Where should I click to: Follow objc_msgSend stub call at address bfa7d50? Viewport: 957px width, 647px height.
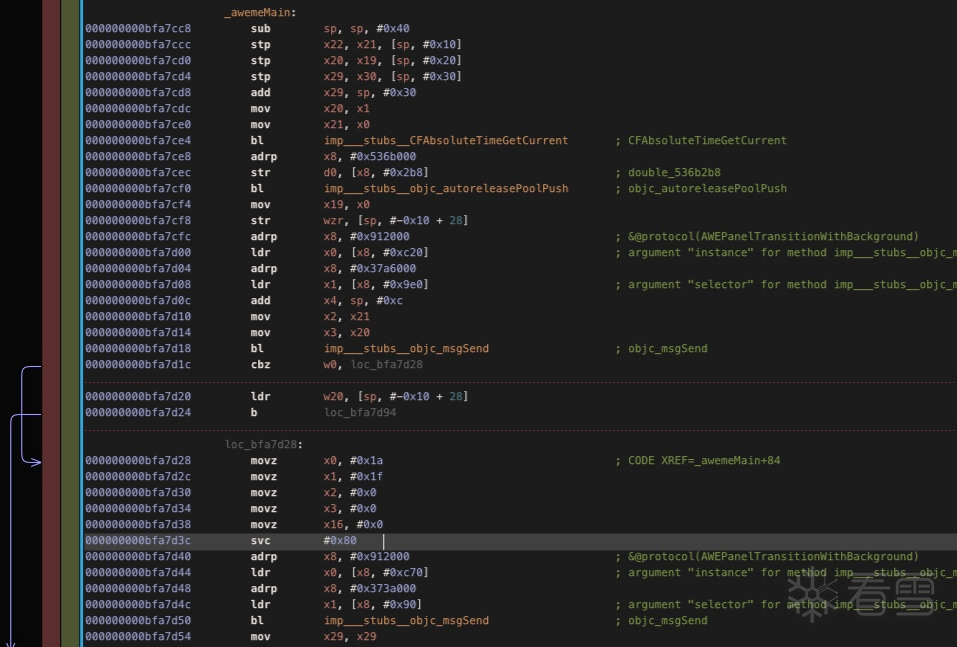406,620
